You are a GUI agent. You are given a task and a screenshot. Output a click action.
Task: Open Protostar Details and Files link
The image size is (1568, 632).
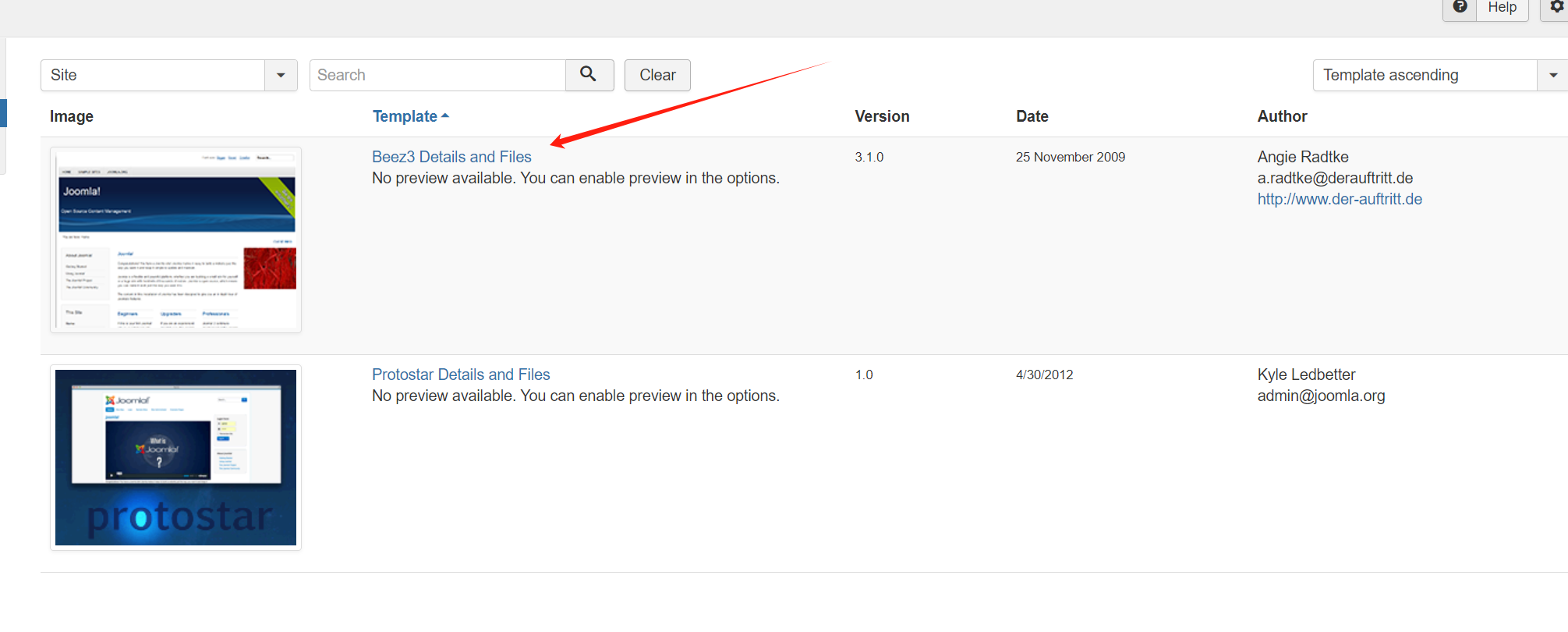461,375
